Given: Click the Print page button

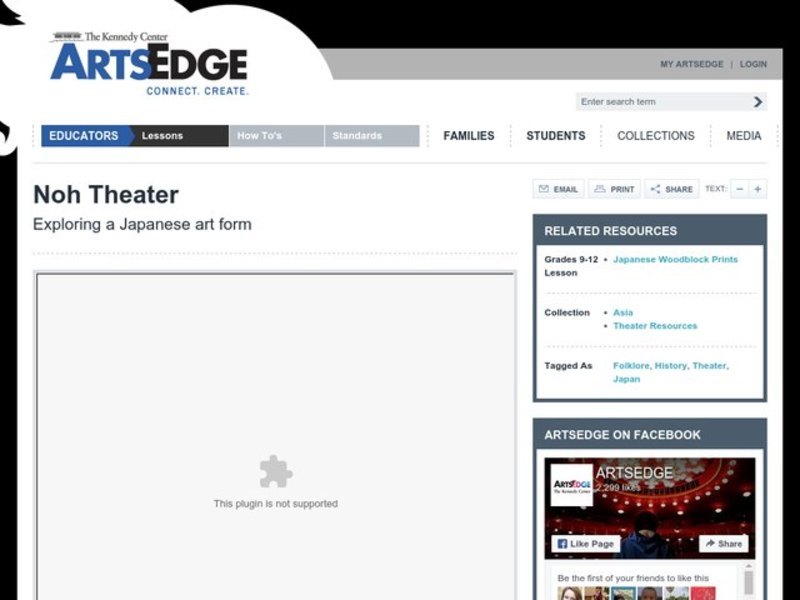Looking at the screenshot, I should coord(614,189).
